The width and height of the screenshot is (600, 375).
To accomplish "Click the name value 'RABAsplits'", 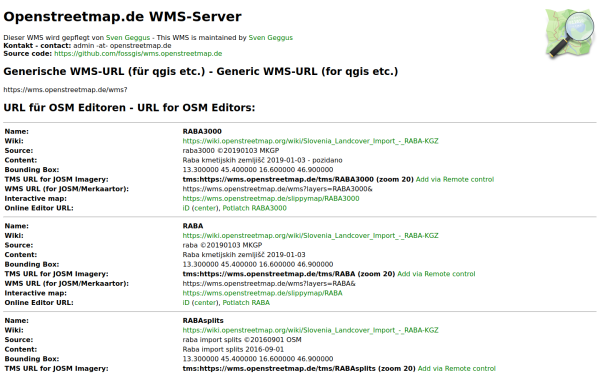I will pyautogui.click(x=203, y=321).
